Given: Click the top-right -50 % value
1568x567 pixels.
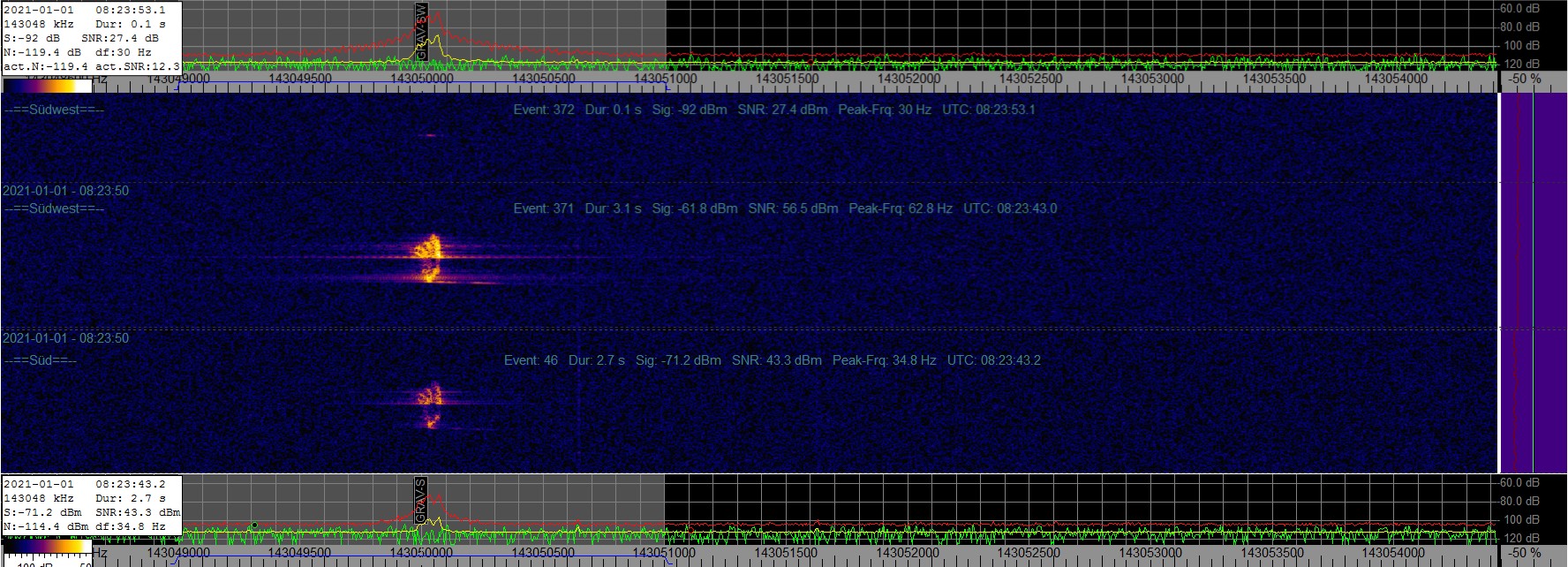Looking at the screenshot, I should pyautogui.click(x=1526, y=79).
